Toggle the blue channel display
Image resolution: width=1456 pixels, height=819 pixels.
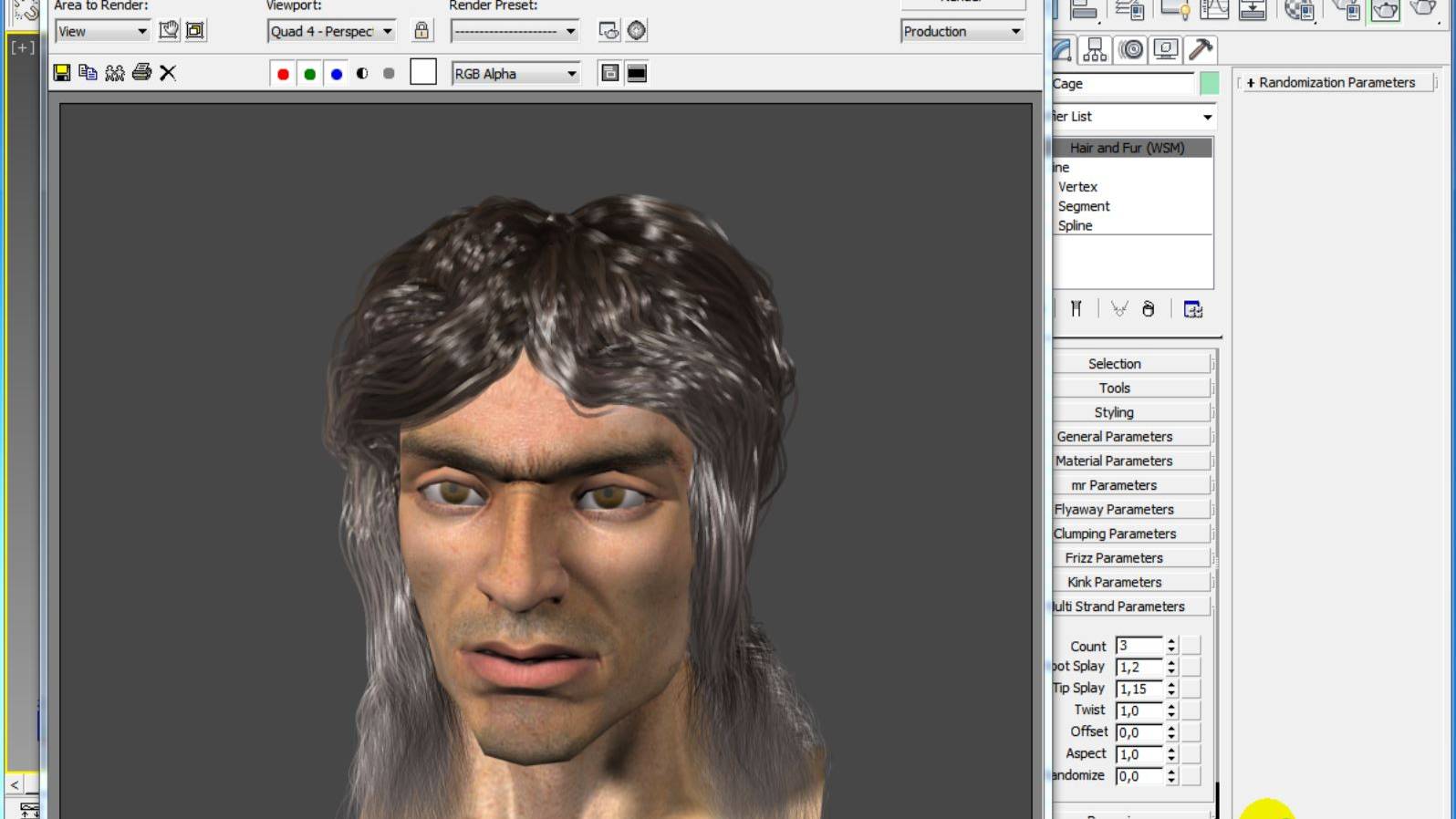click(337, 74)
